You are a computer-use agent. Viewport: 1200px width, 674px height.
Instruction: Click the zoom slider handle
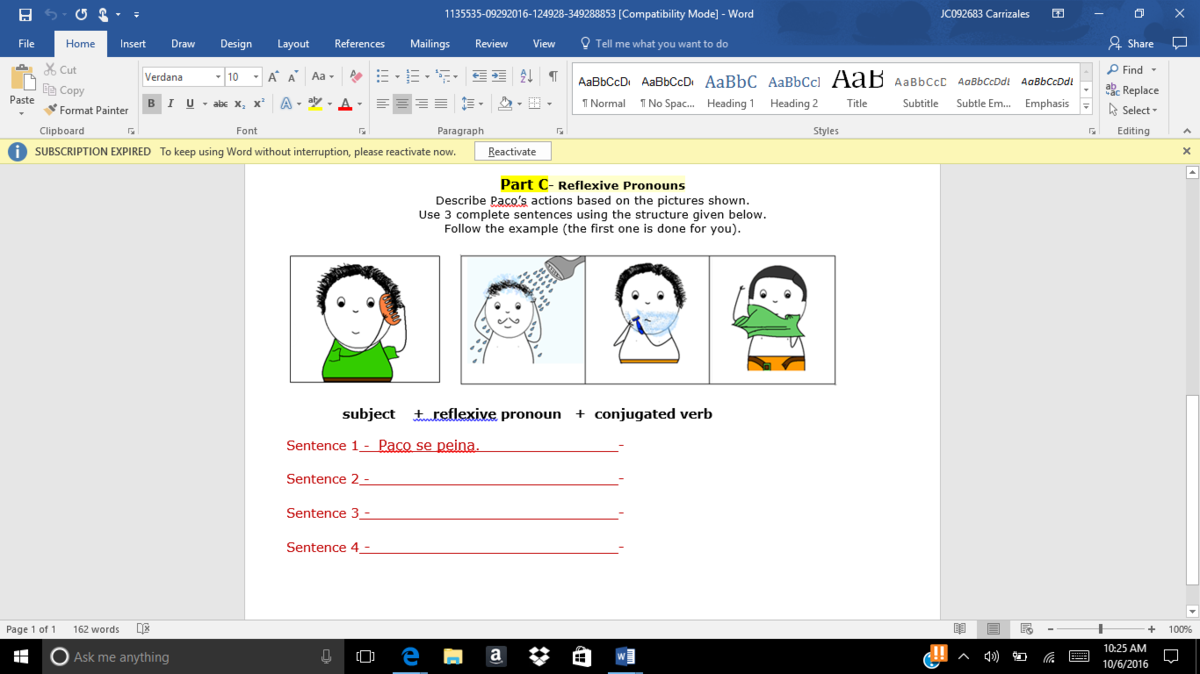1100,629
